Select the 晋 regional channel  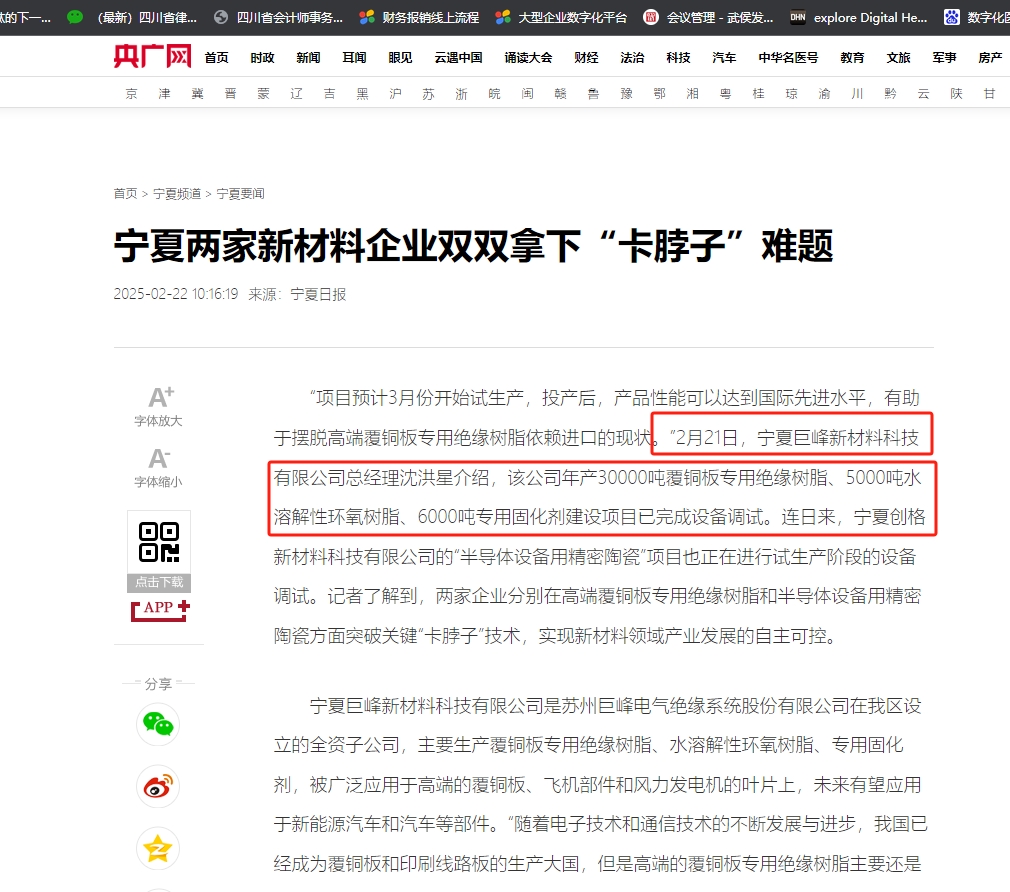tap(230, 93)
